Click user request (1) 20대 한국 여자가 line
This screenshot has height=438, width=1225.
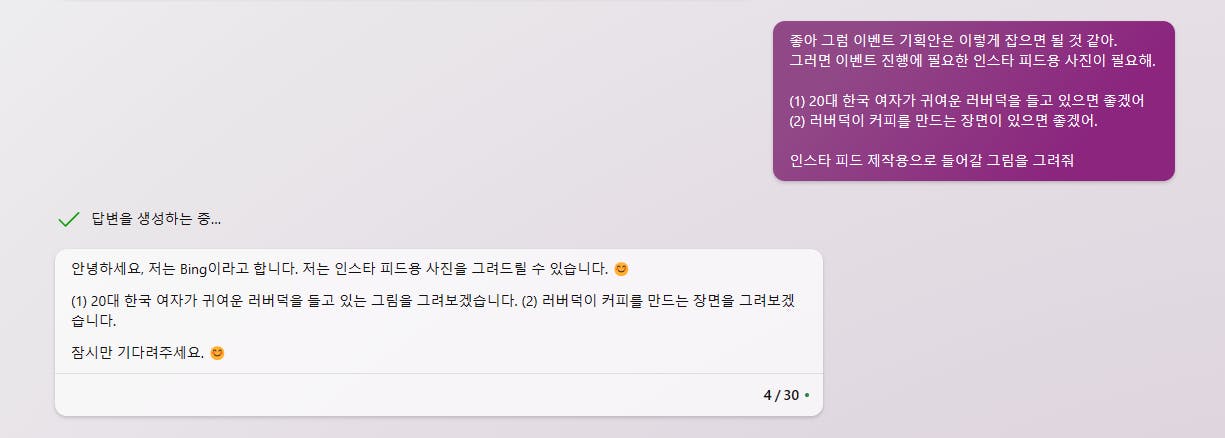tap(967, 100)
